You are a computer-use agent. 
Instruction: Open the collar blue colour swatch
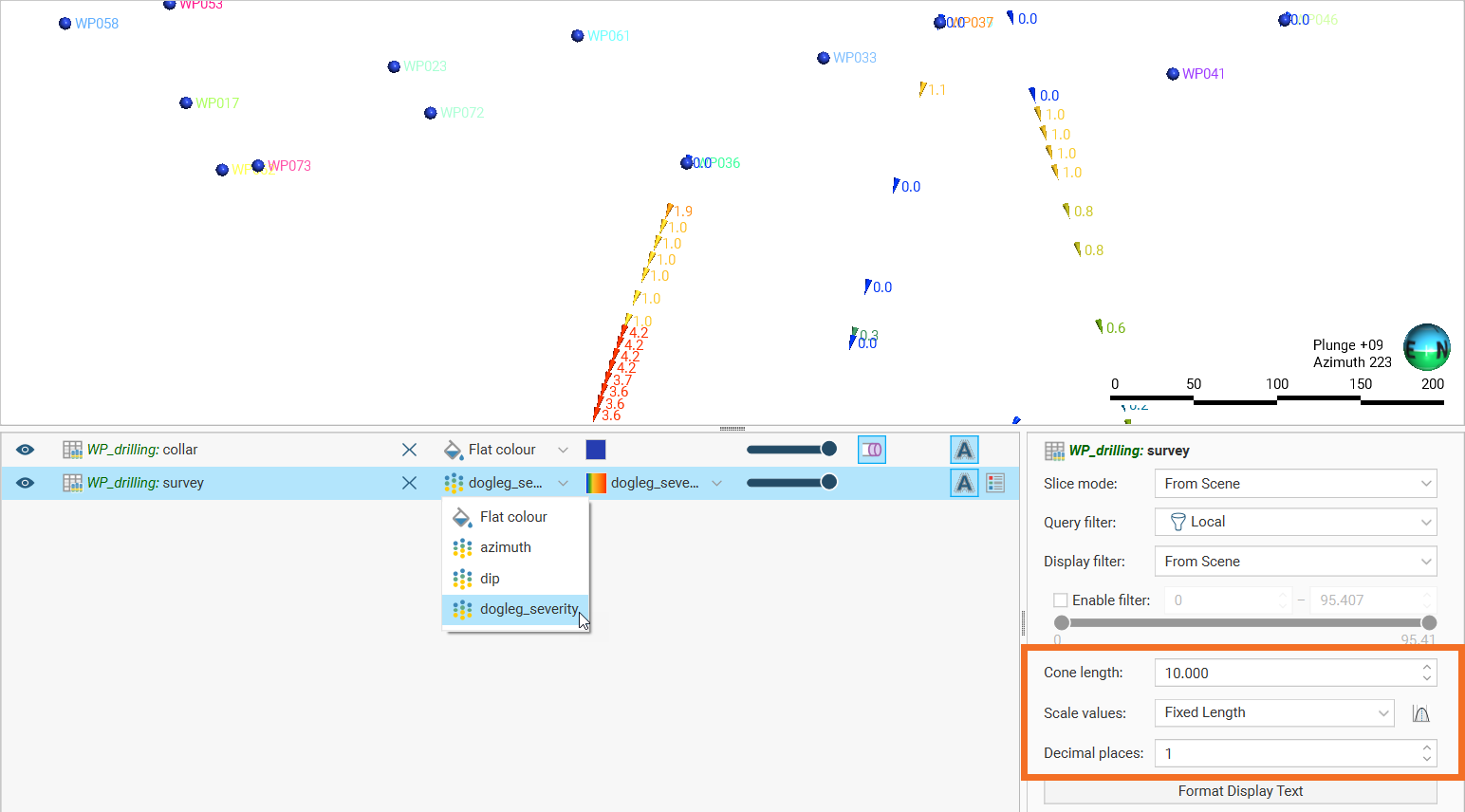[x=596, y=450]
